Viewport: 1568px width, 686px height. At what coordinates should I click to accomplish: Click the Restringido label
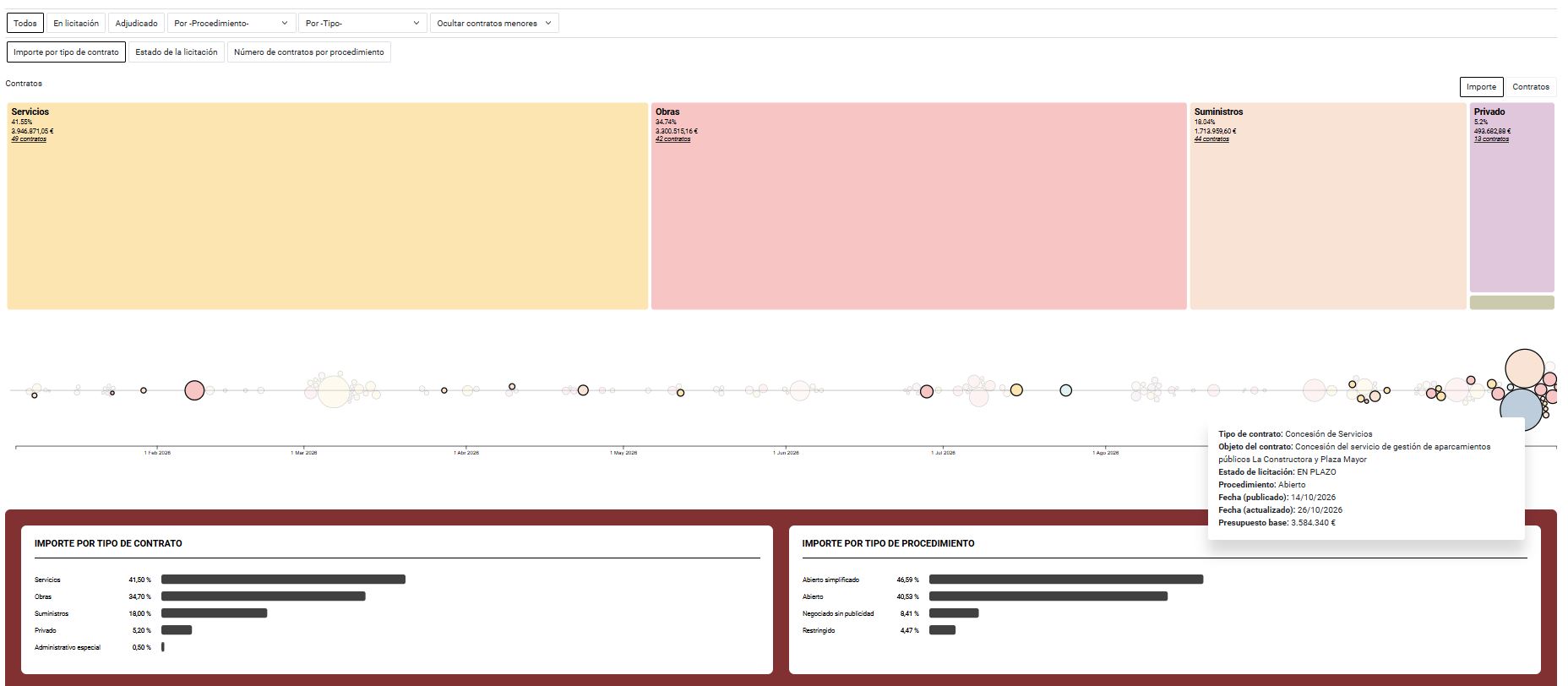point(819,630)
